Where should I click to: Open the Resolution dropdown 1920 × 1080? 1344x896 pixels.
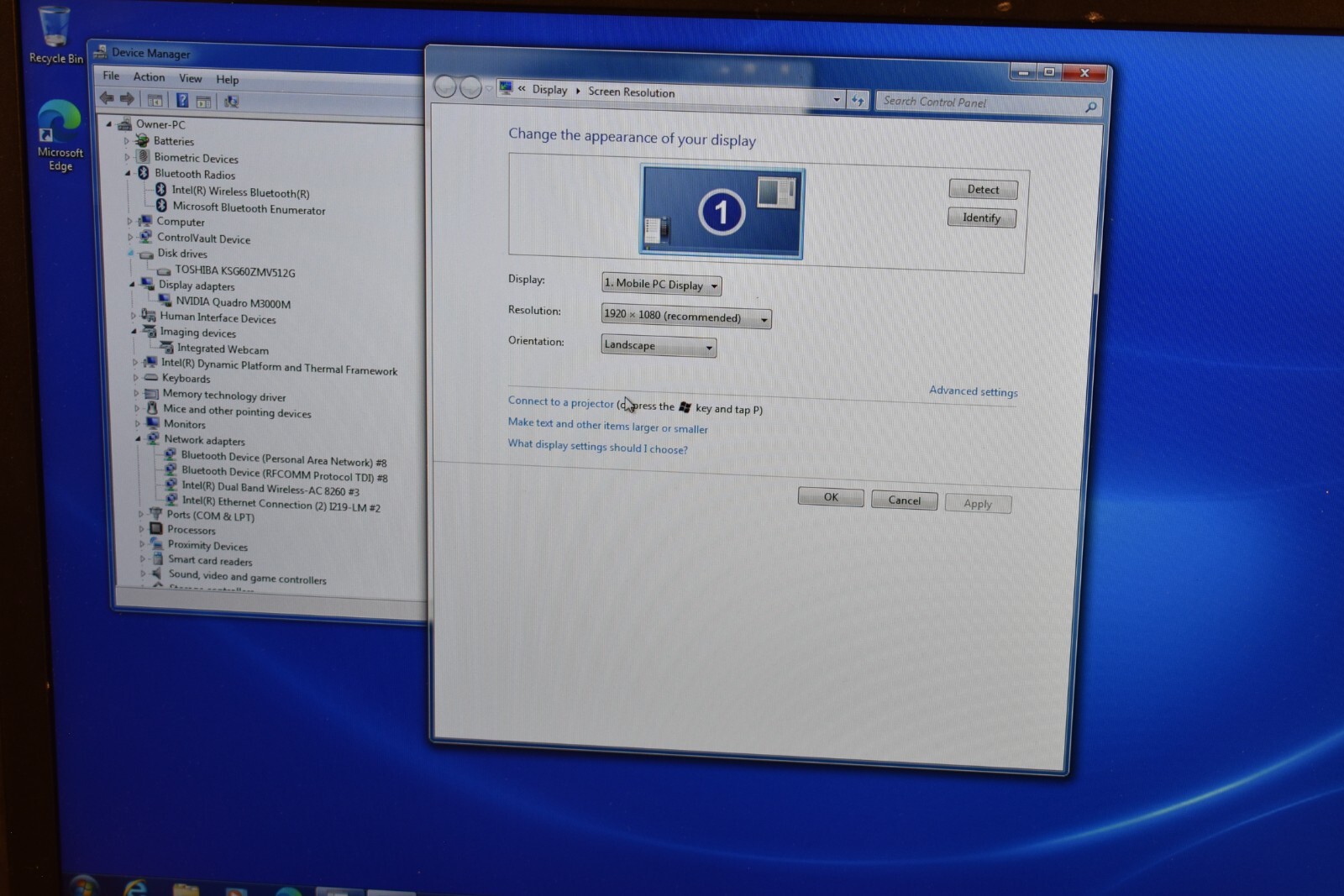[x=686, y=317]
